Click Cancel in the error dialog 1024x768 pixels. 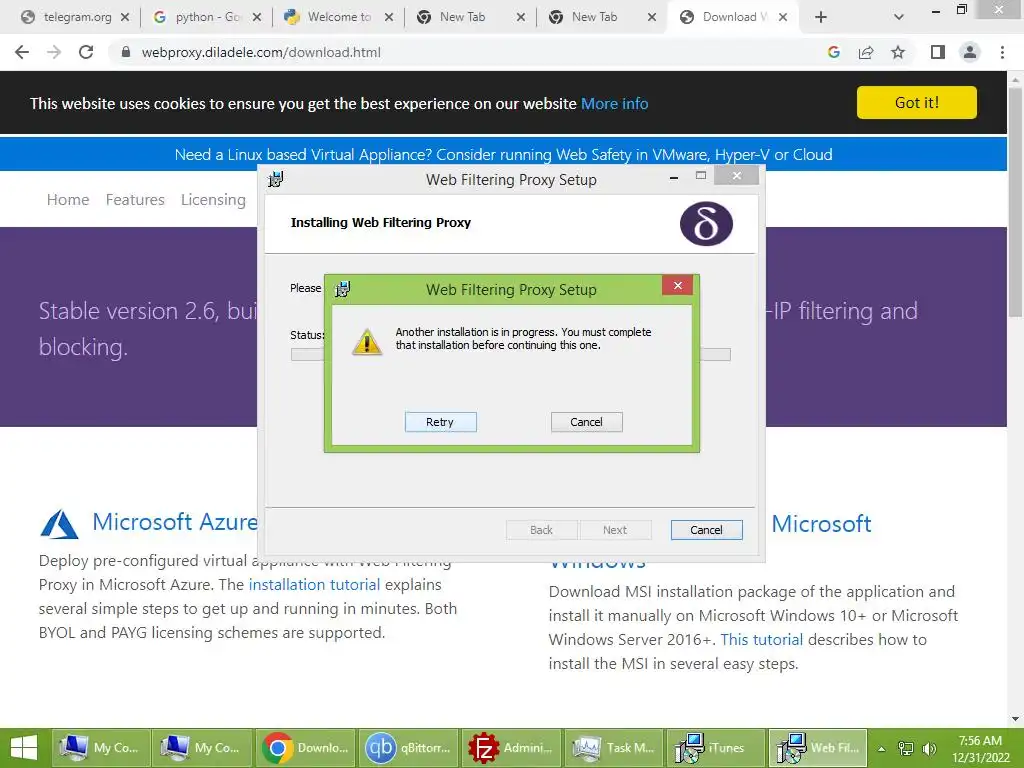coord(586,422)
